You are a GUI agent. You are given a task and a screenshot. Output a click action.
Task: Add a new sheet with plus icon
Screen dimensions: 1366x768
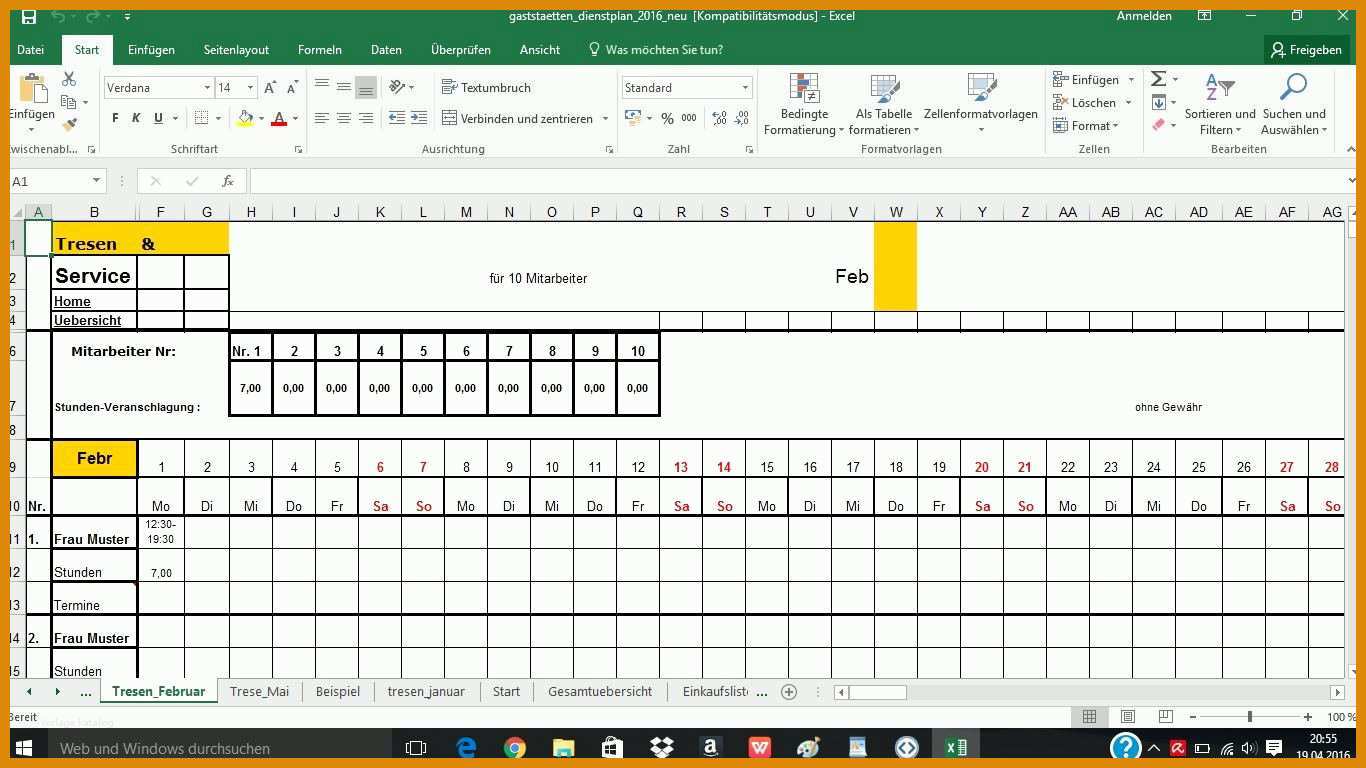789,692
